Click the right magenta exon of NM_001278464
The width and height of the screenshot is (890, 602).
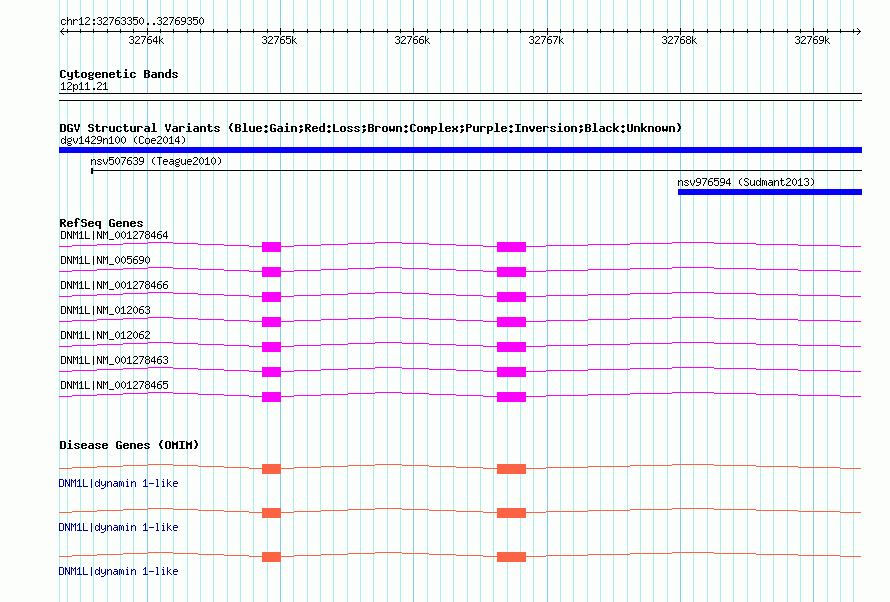pos(511,247)
